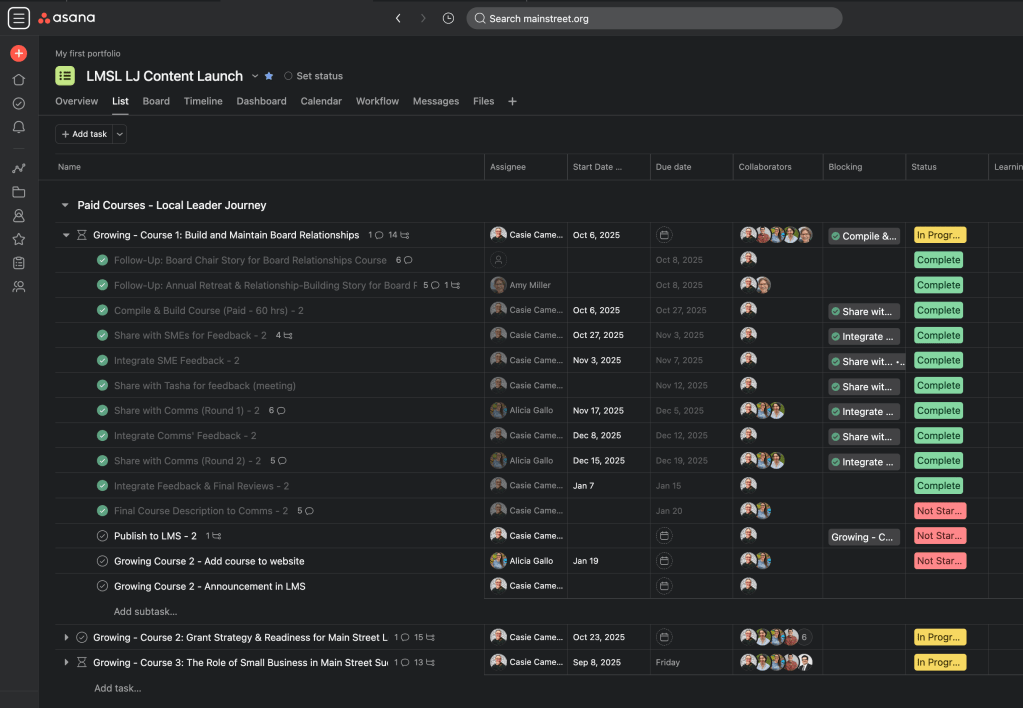The width and height of the screenshot is (1023, 708).
Task: Click the red create plus button
Action: [x=18, y=53]
